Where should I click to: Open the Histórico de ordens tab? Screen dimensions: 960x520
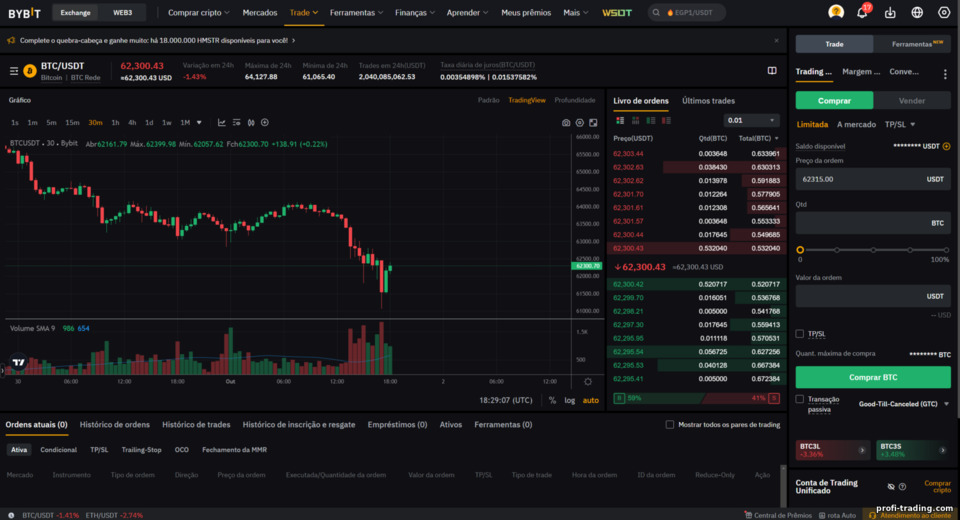tap(114, 424)
